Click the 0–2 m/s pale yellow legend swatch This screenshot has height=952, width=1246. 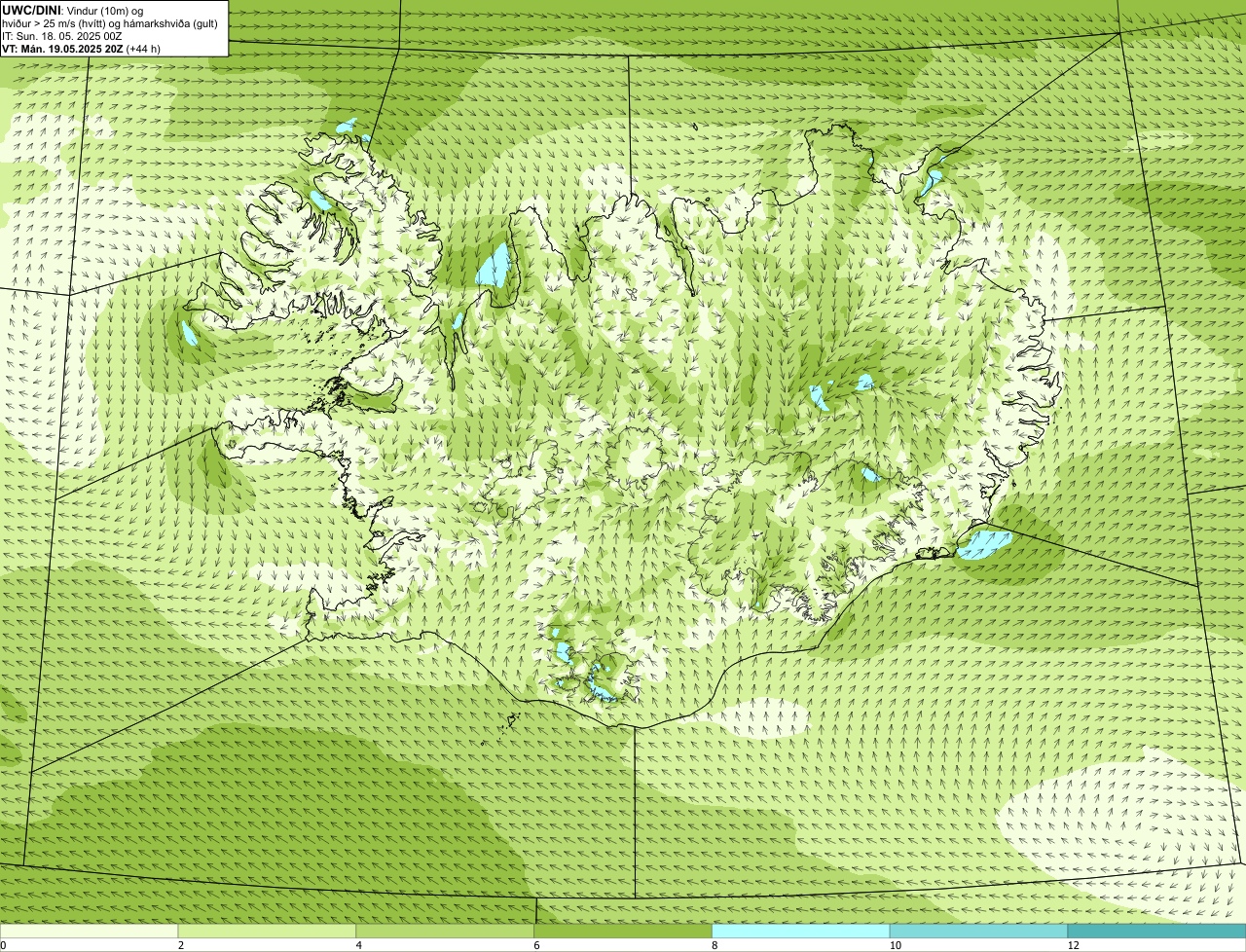click(x=90, y=932)
